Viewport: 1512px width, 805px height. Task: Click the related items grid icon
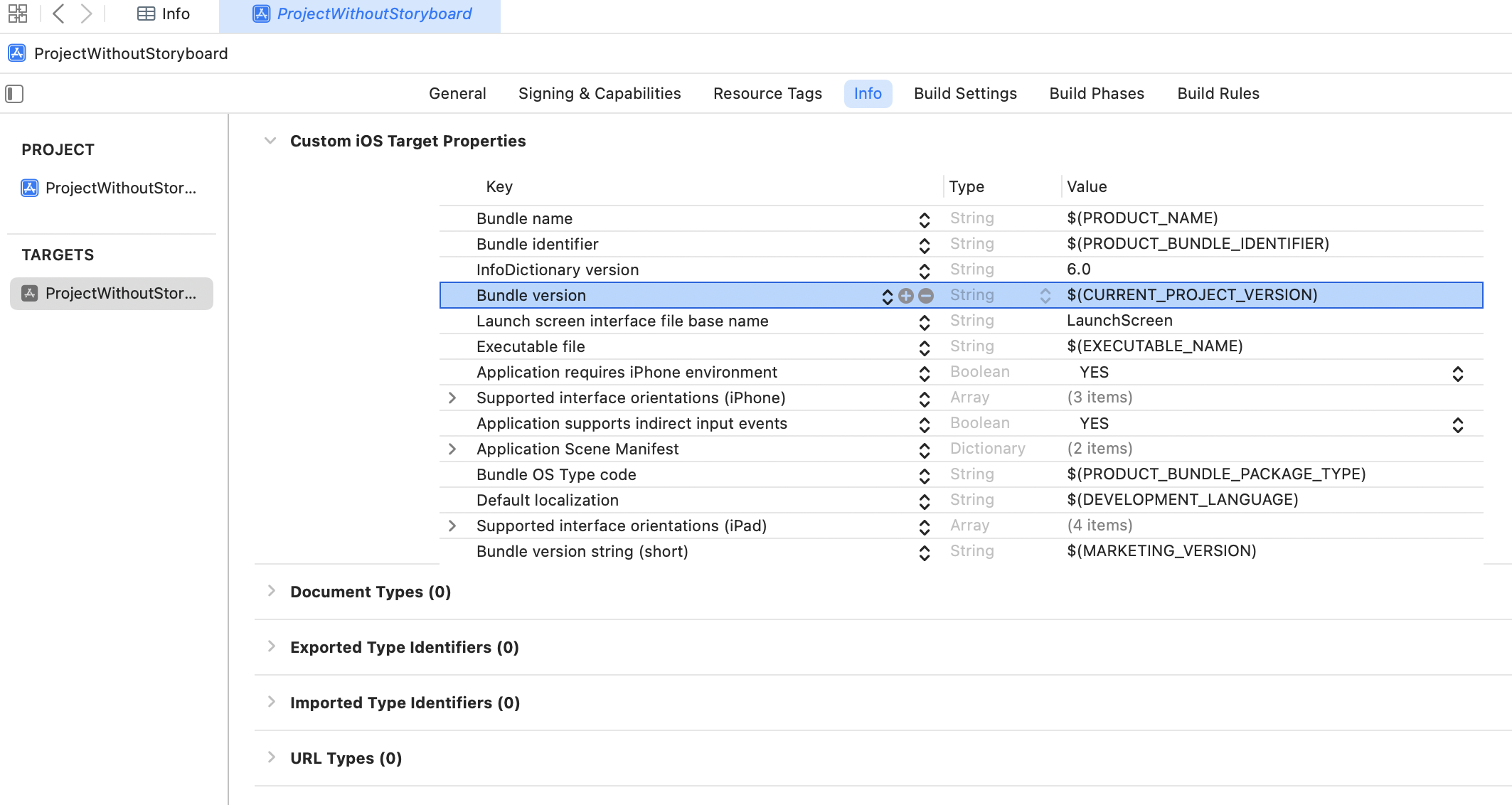pyautogui.click(x=18, y=14)
